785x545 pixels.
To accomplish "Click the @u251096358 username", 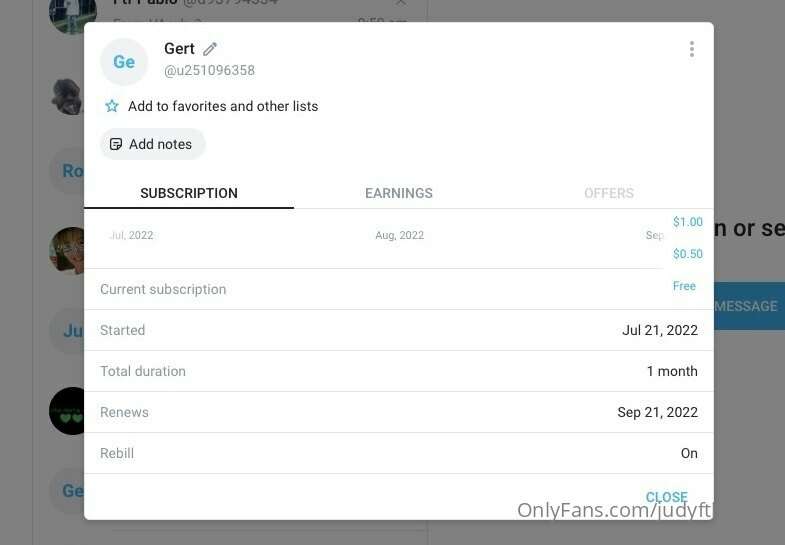I will [209, 71].
